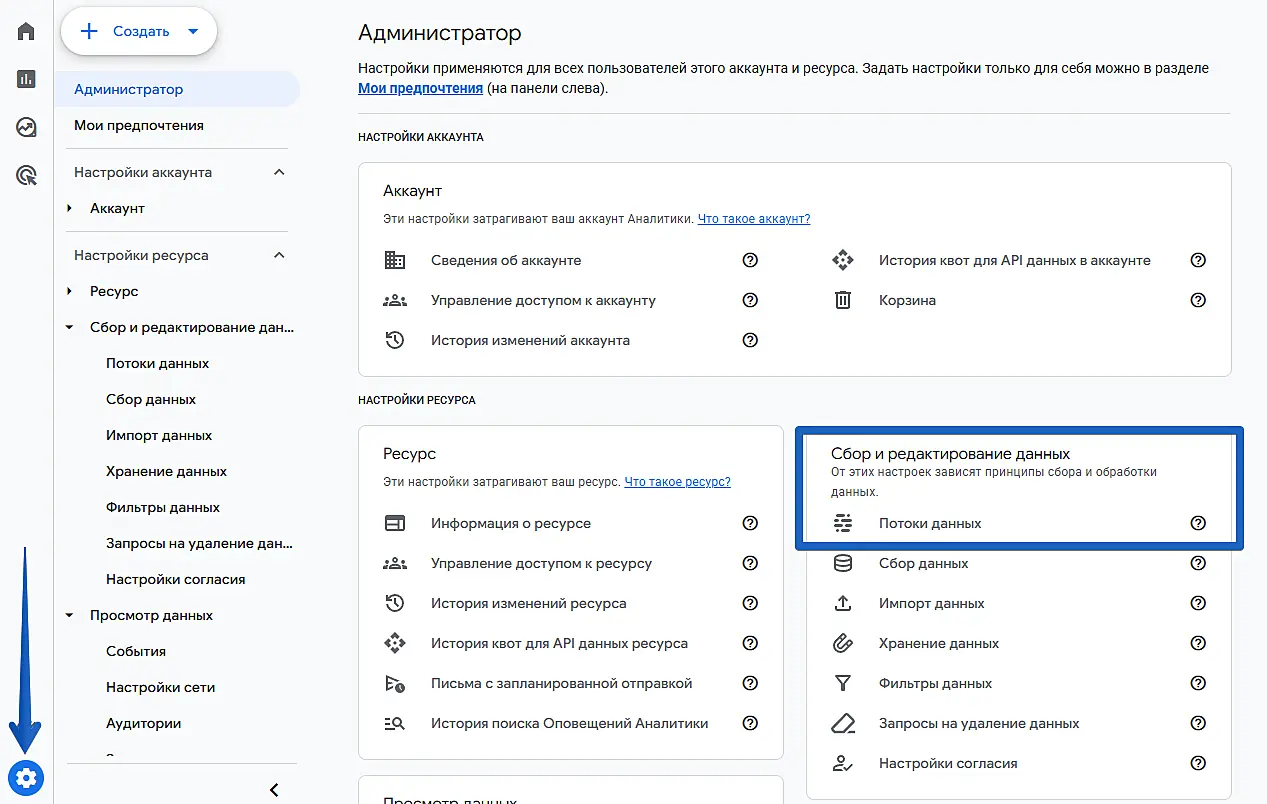Open Фильтры данных in the sidebar
This screenshot has height=804, width=1267.
(163, 507)
